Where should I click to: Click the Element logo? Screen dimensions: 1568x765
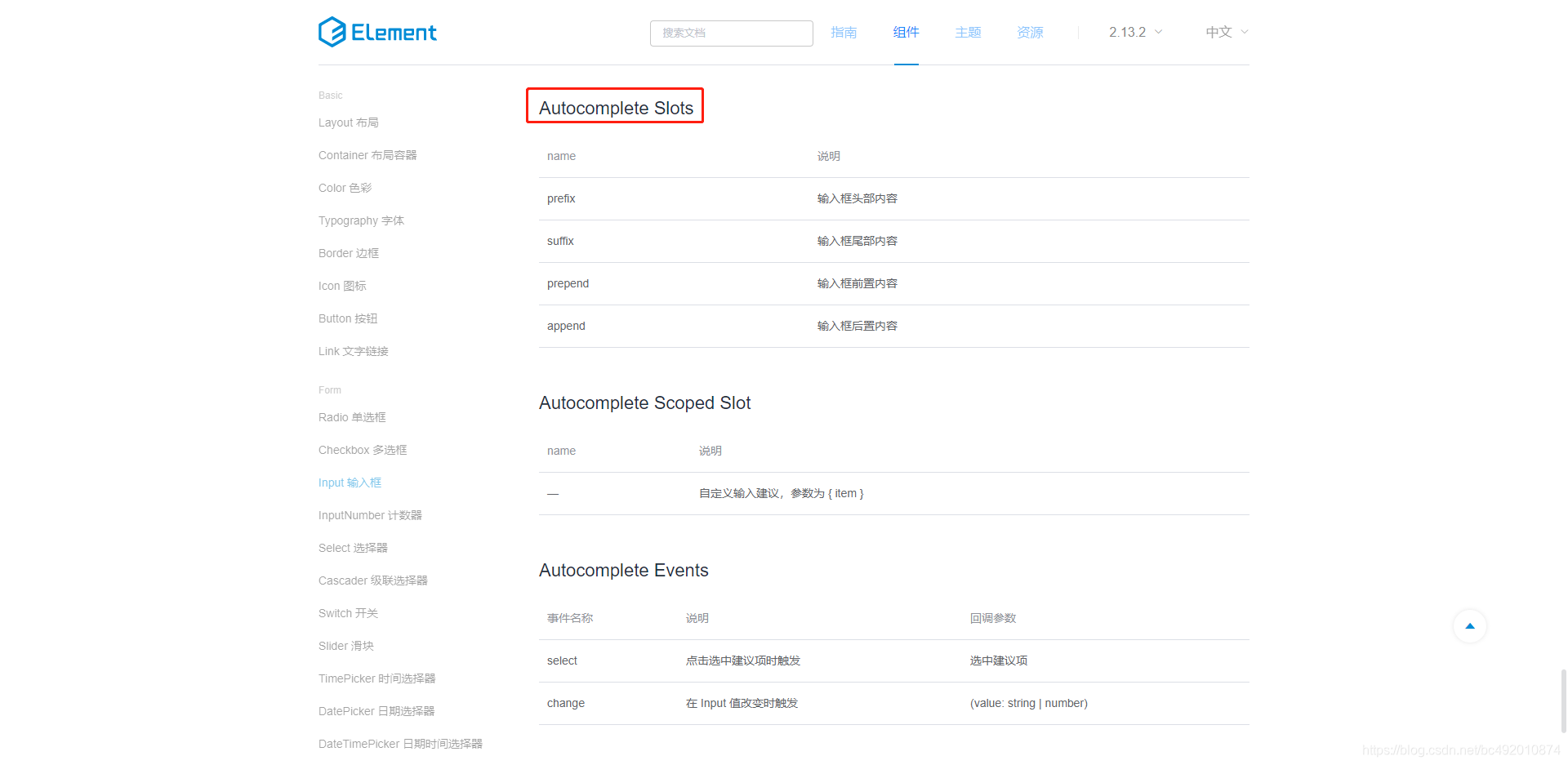point(377,32)
